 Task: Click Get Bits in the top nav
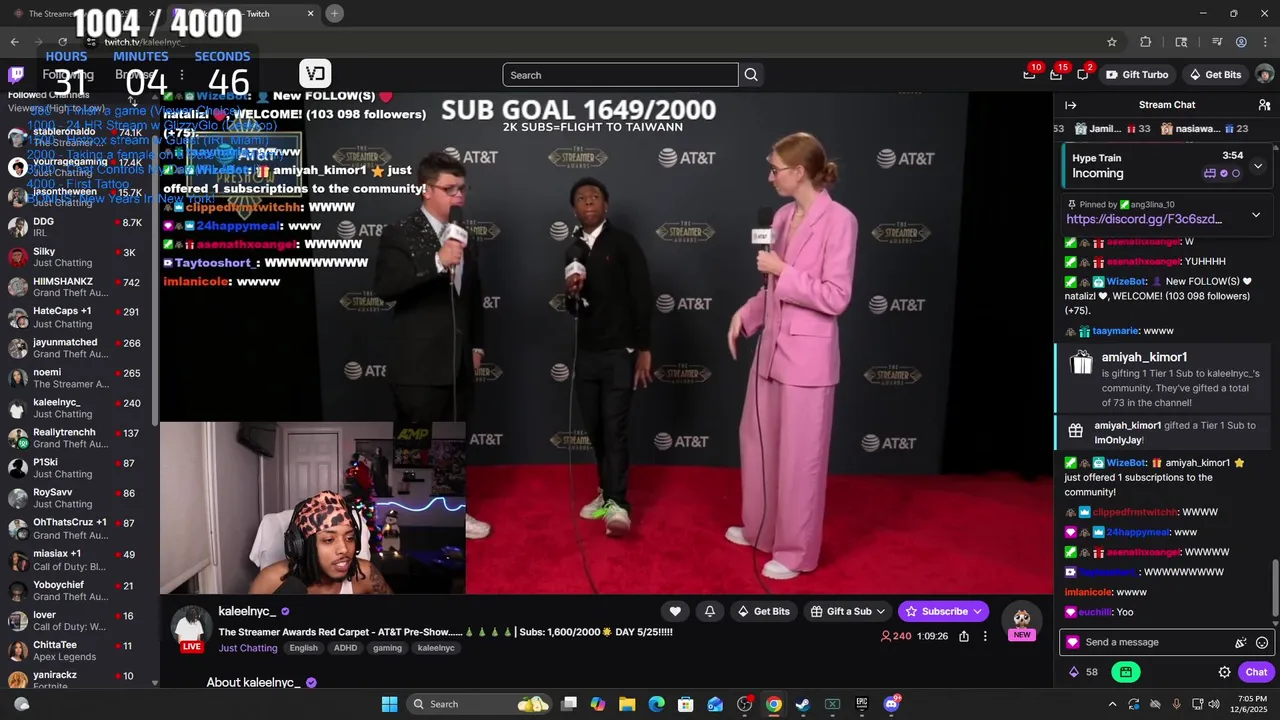point(1215,75)
